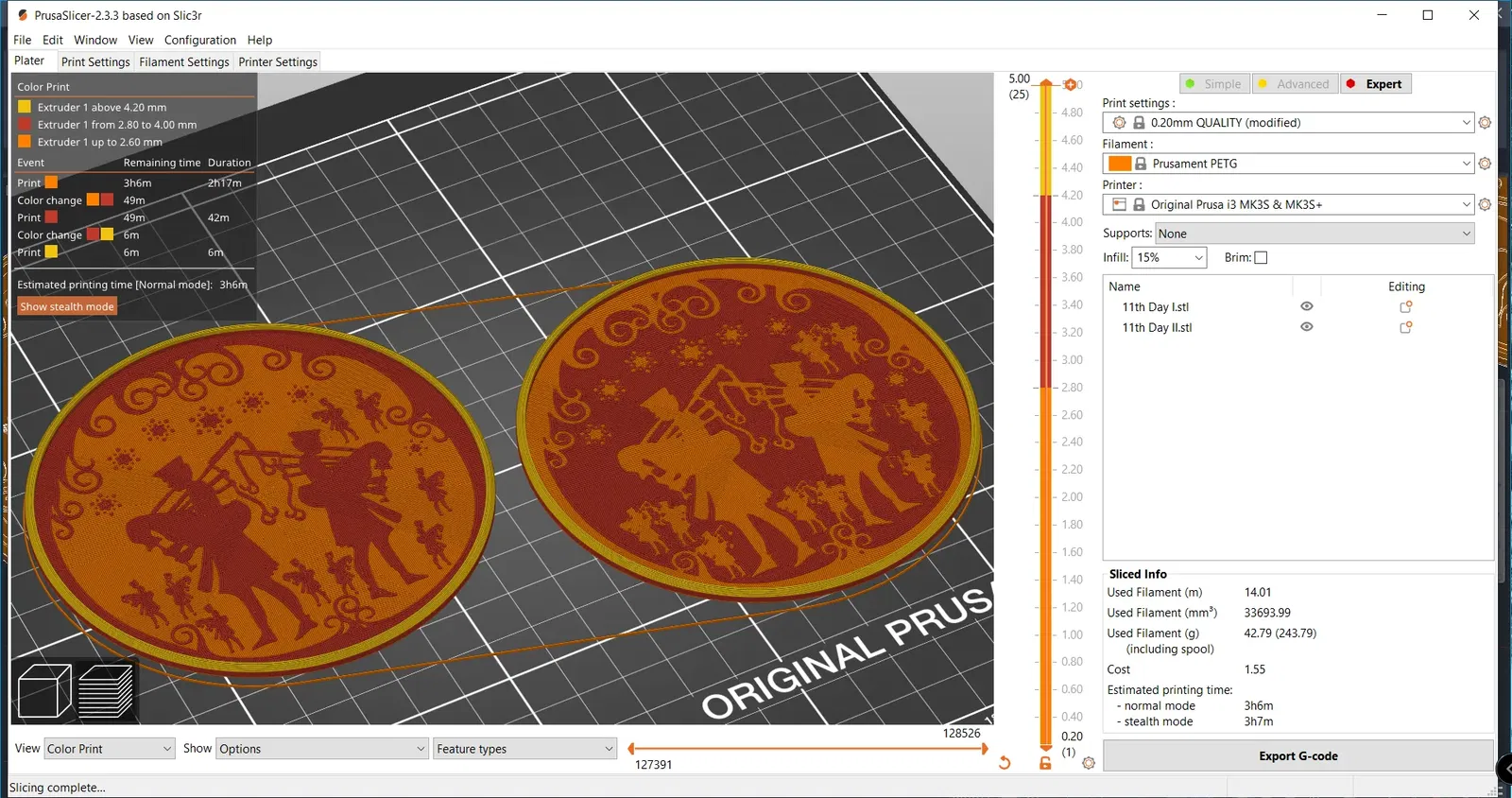Click the yellow square for Extruder 1 above 4.20 mm
Image resolution: width=1512 pixels, height=798 pixels.
[25, 107]
